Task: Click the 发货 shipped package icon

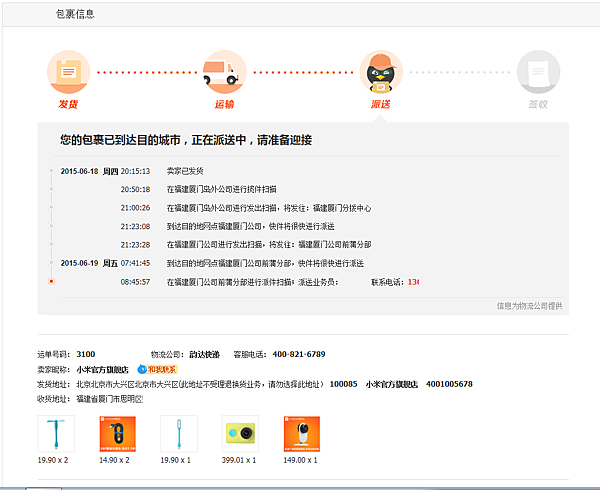Action: [x=68, y=72]
